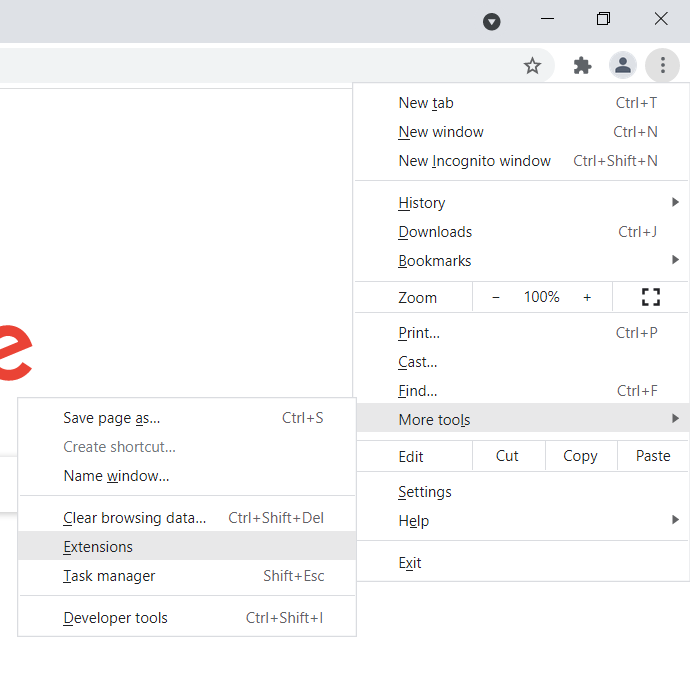The width and height of the screenshot is (690, 685).
Task: Toggle fullscreen mode icon in Zoom row
Action: click(651, 297)
